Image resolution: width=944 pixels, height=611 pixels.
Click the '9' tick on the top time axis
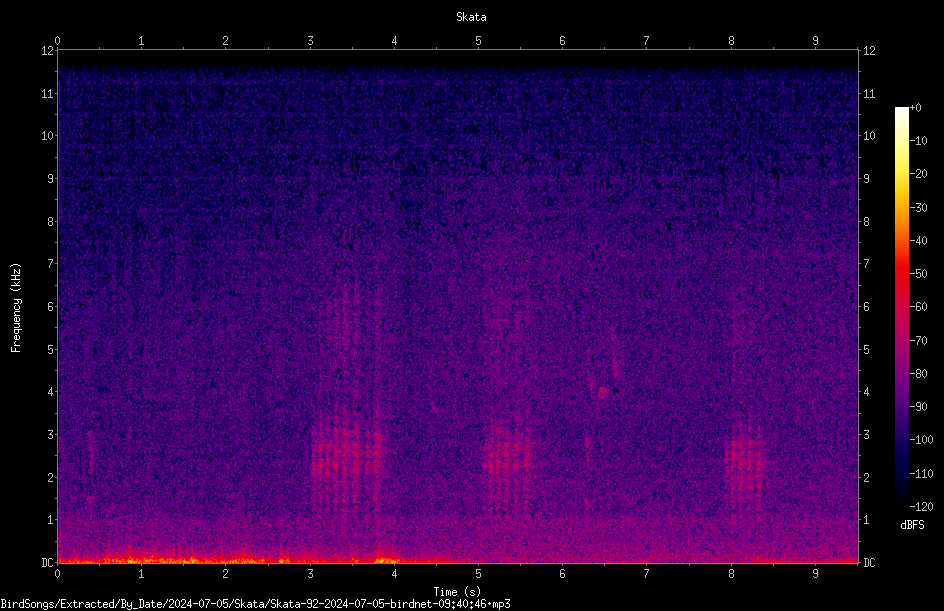pos(815,41)
